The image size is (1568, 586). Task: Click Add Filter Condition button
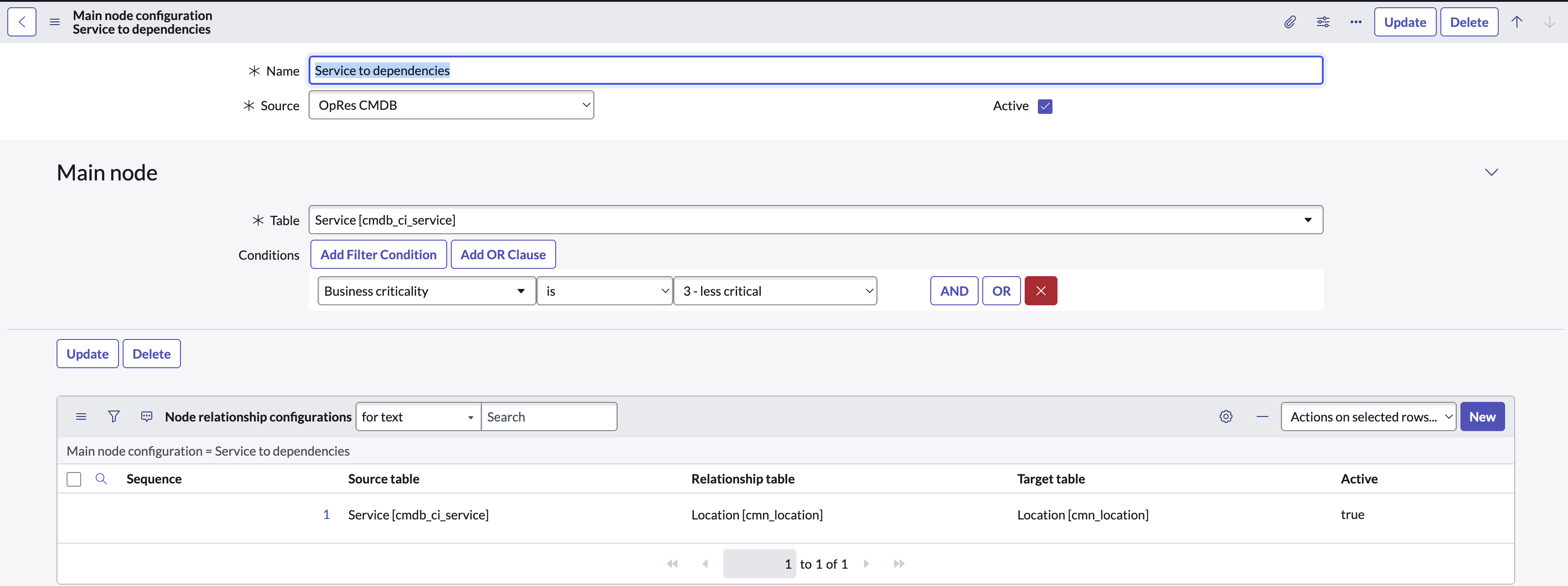pos(379,254)
